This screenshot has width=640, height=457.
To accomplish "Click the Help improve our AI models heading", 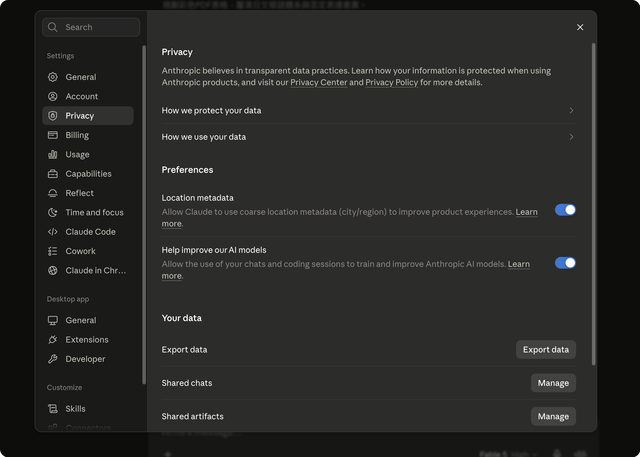I will tap(214, 250).
